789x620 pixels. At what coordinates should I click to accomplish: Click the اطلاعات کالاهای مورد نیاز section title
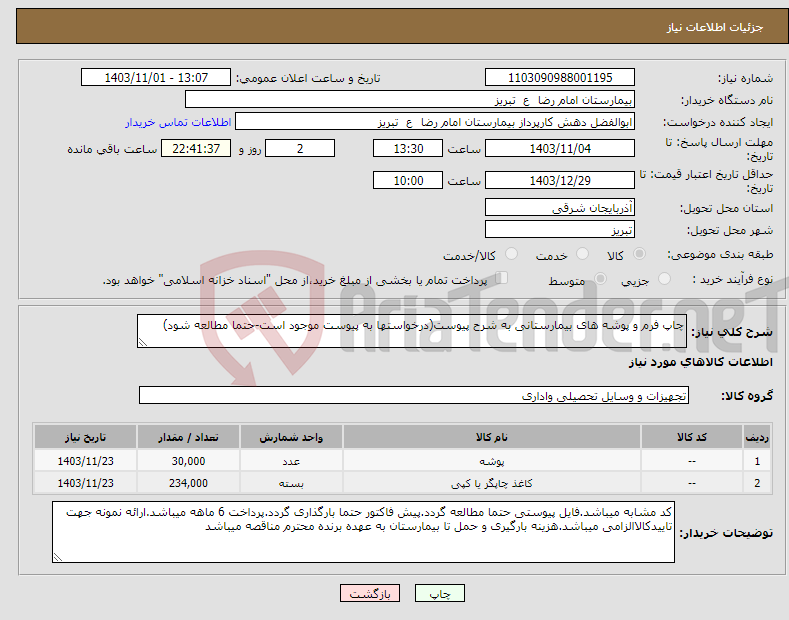(700, 362)
